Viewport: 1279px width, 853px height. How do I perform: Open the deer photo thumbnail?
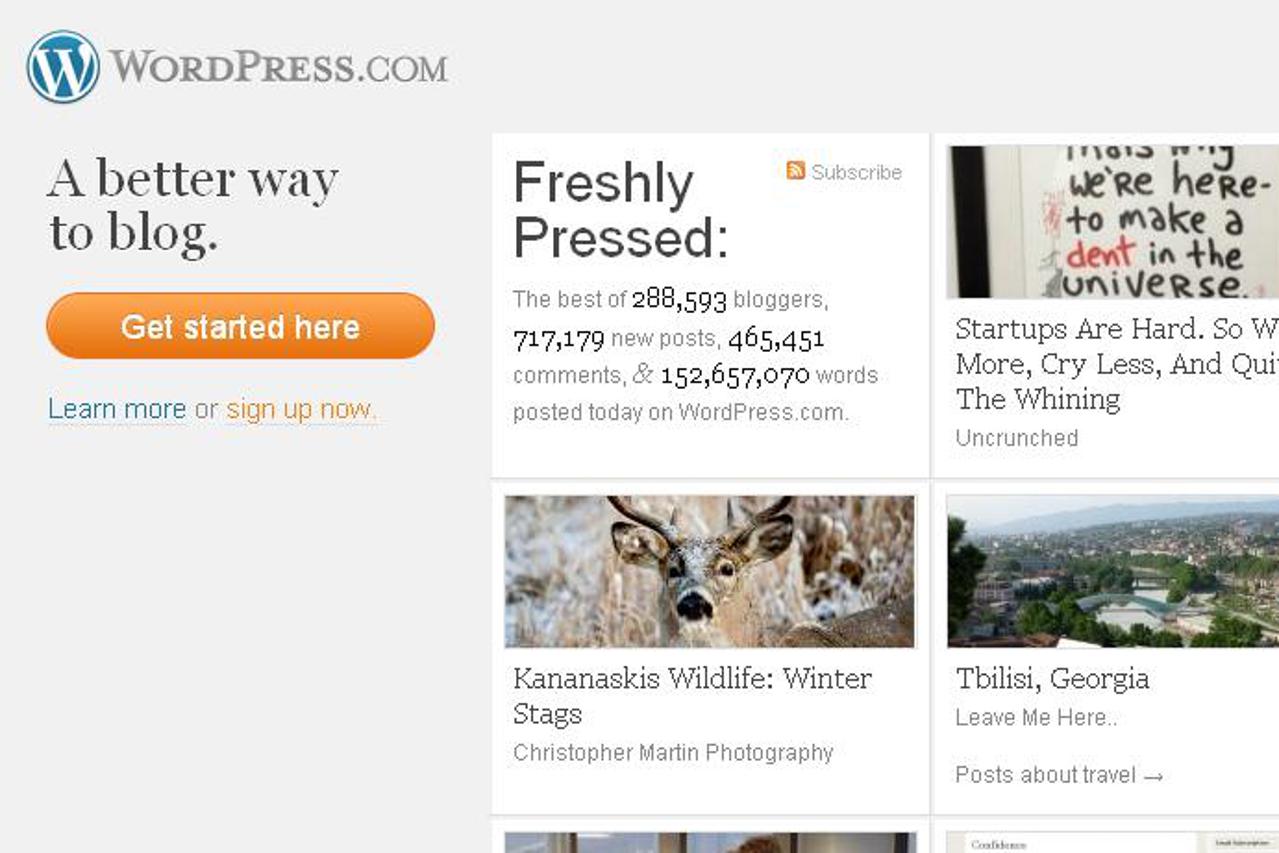(x=709, y=571)
